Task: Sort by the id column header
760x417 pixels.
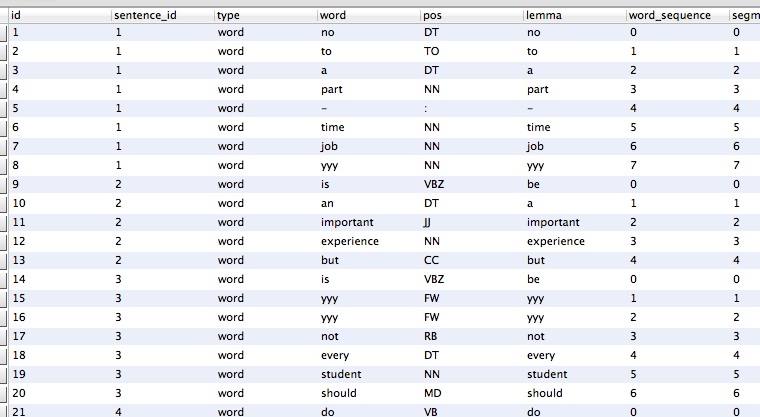Action: pos(60,15)
